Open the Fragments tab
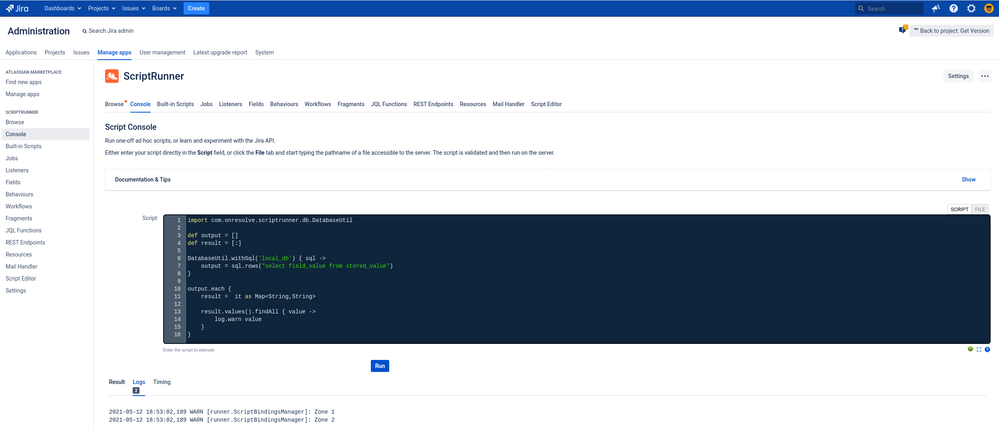 tap(351, 104)
